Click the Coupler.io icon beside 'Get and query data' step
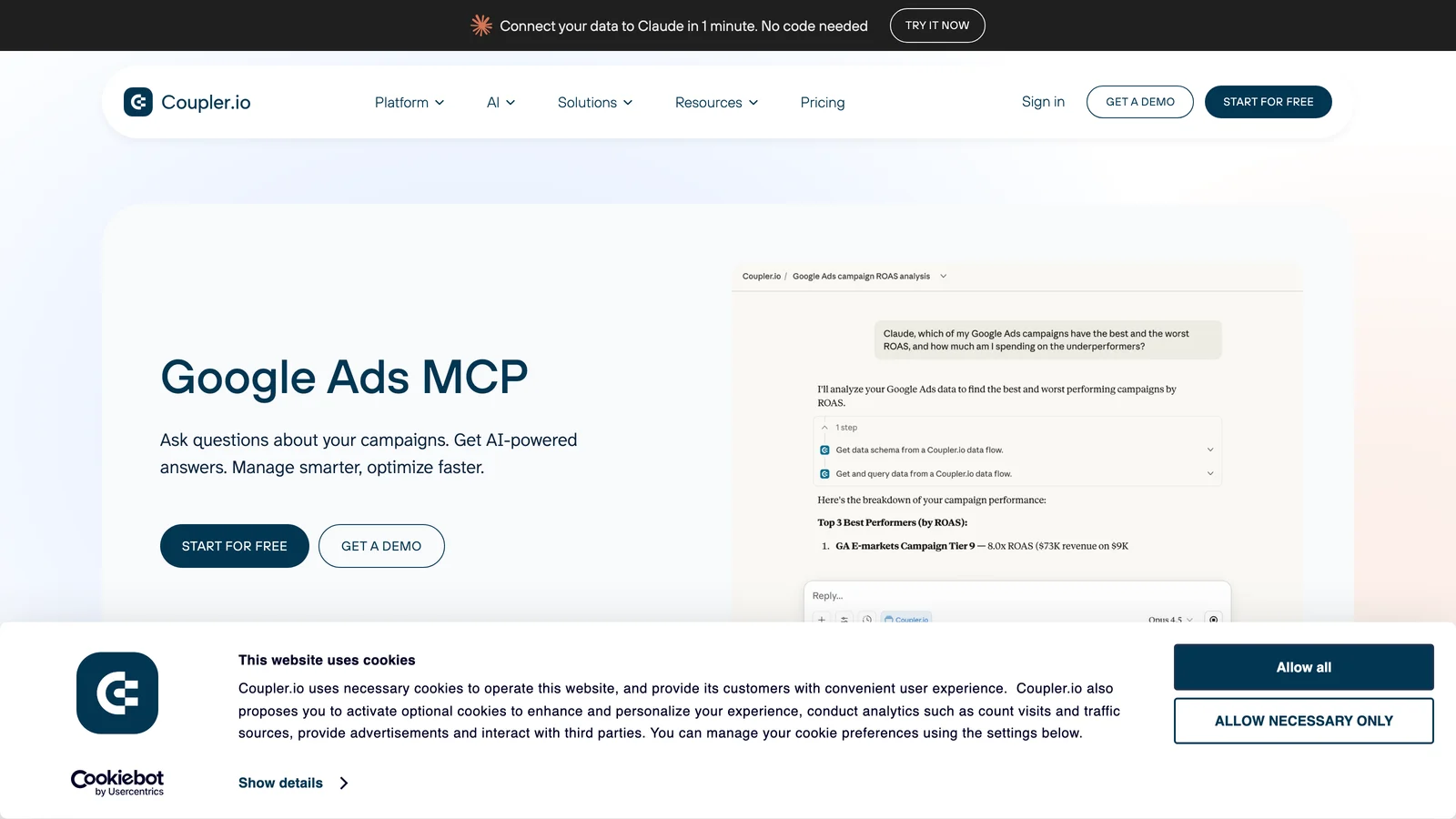 point(824,474)
